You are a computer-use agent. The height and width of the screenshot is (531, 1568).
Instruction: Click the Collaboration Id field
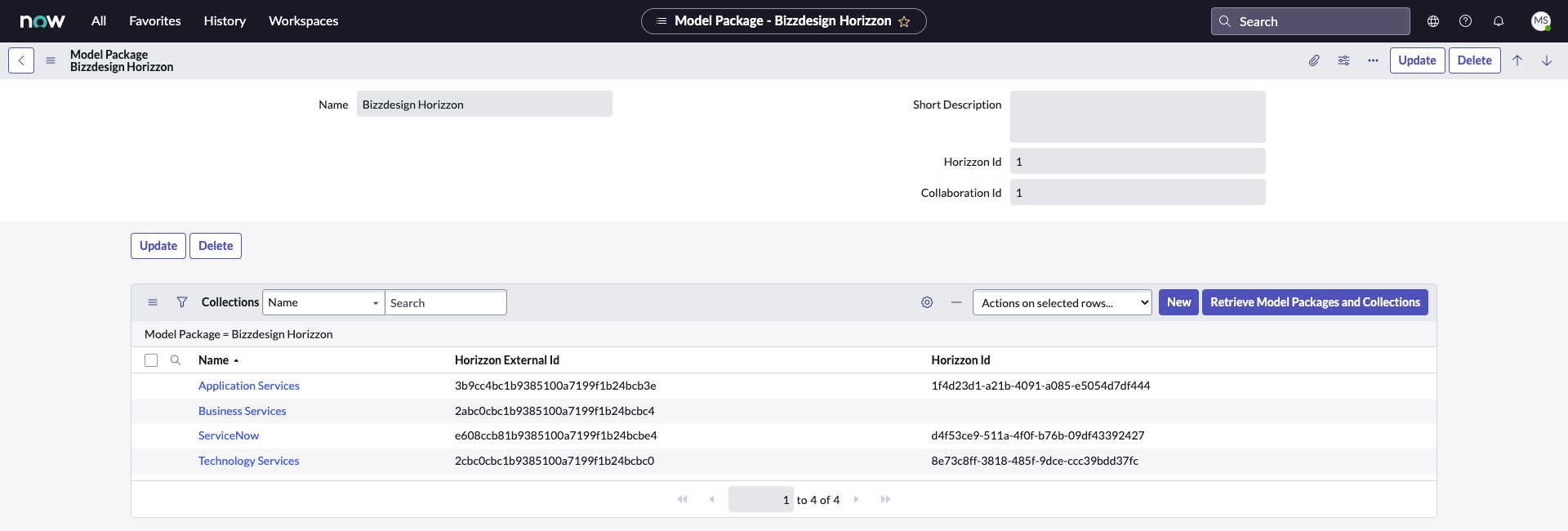tap(1138, 192)
